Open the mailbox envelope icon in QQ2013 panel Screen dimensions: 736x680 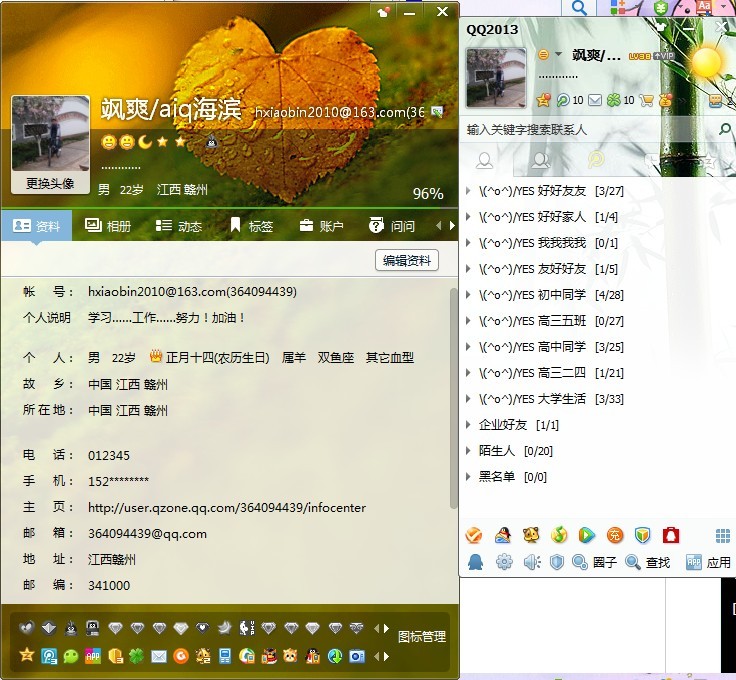(595, 100)
